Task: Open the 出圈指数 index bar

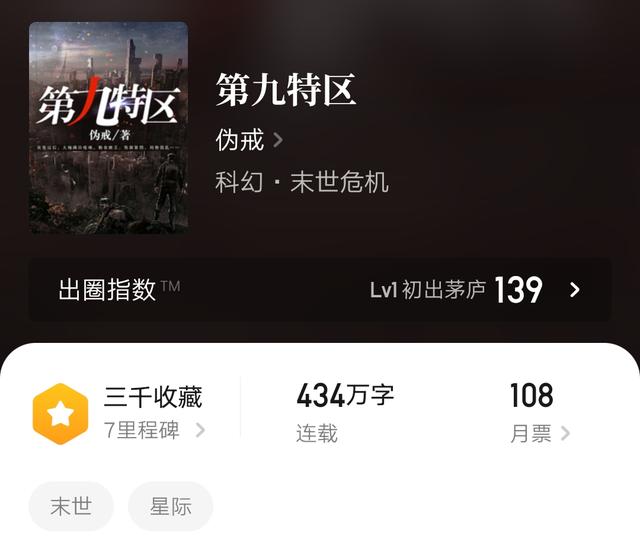Action: point(320,289)
